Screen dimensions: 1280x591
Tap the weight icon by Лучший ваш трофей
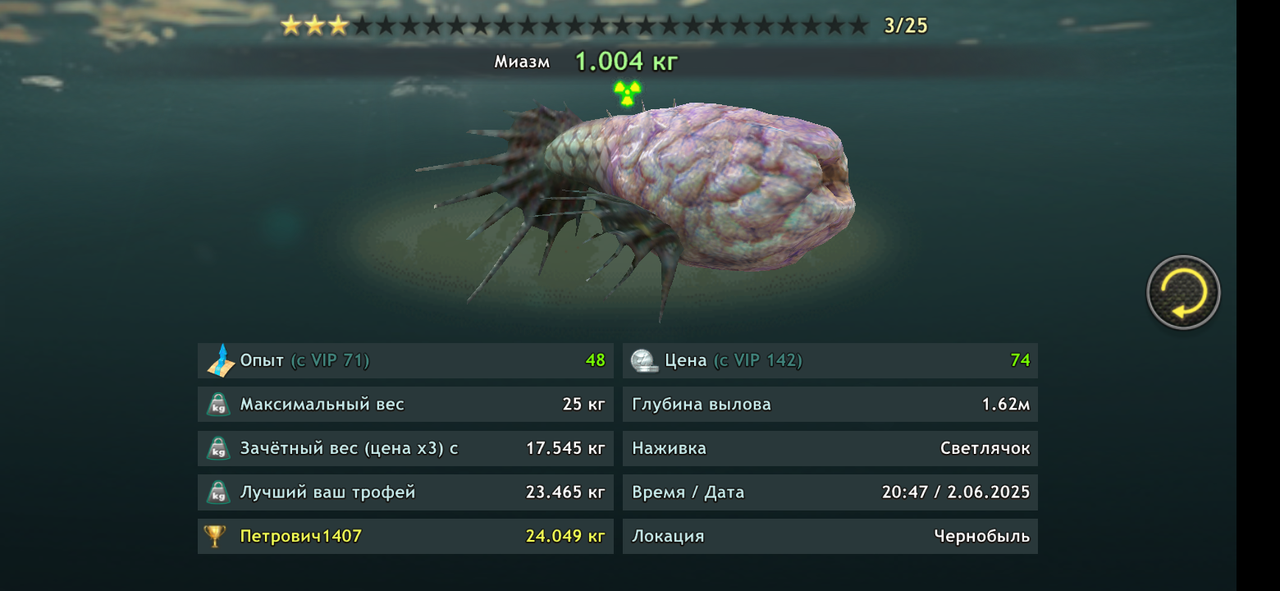218,493
